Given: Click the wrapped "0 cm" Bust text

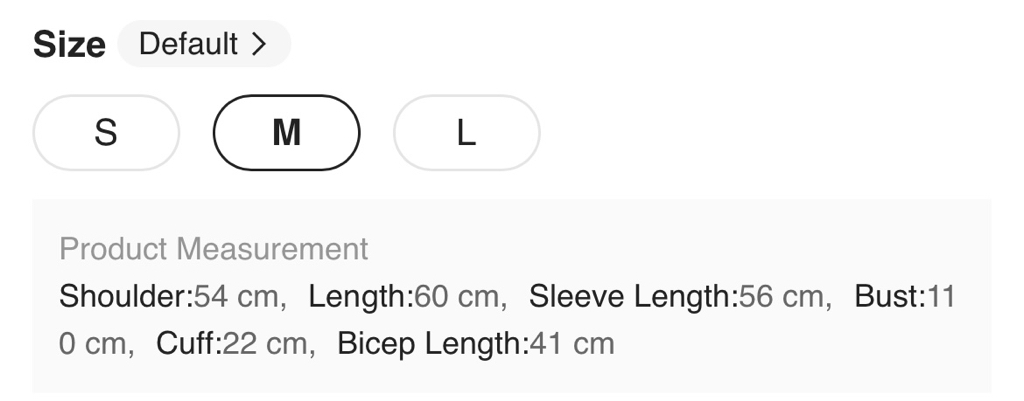Looking at the screenshot, I should (93, 344).
